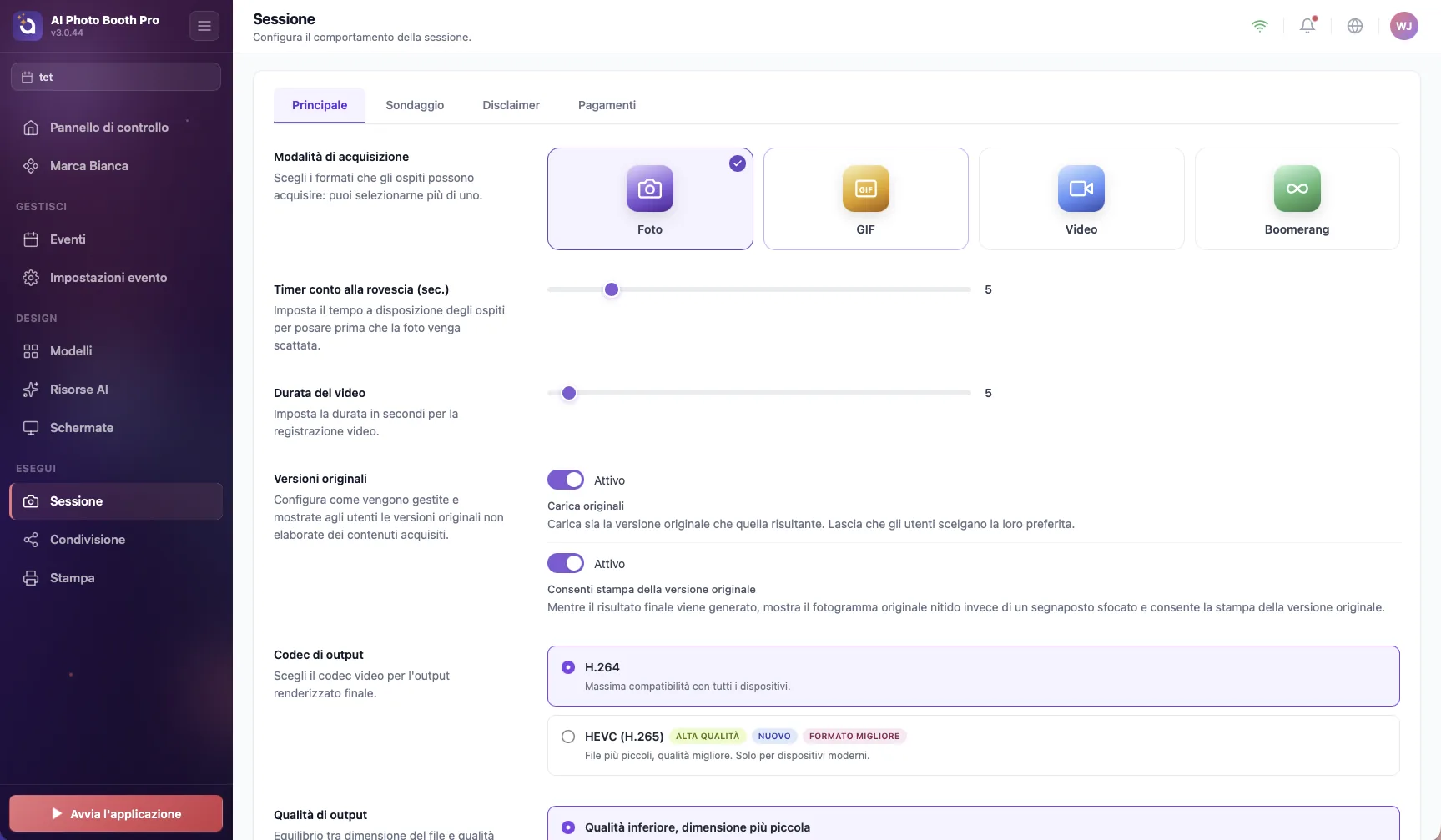Viewport: 1441px width, 840px height.
Task: Start the app with Avvia l'applicazione
Action: [x=116, y=813]
